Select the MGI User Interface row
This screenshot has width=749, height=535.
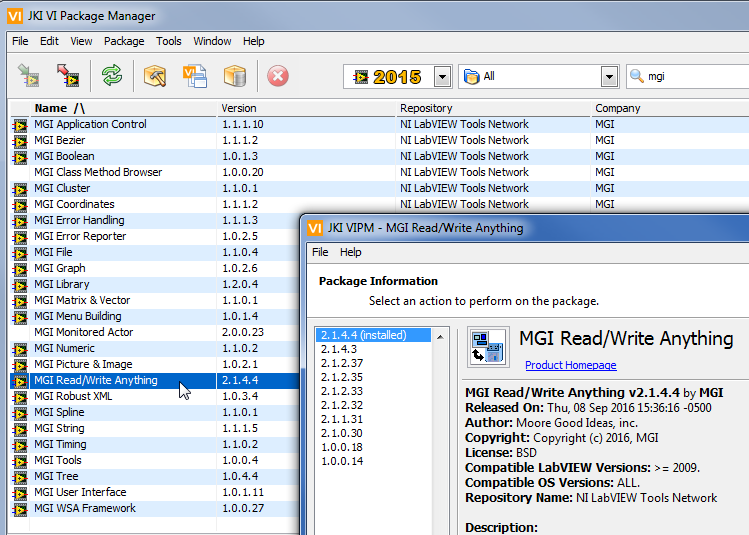coord(155,492)
